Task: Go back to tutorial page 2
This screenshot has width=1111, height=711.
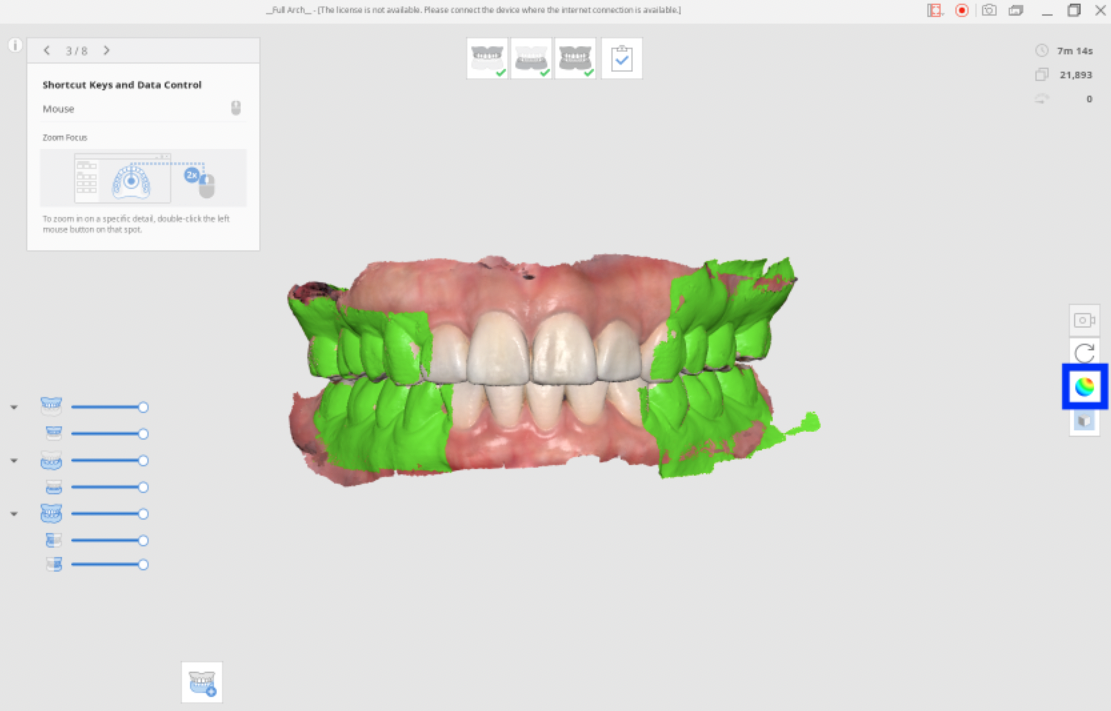Action: [x=46, y=50]
